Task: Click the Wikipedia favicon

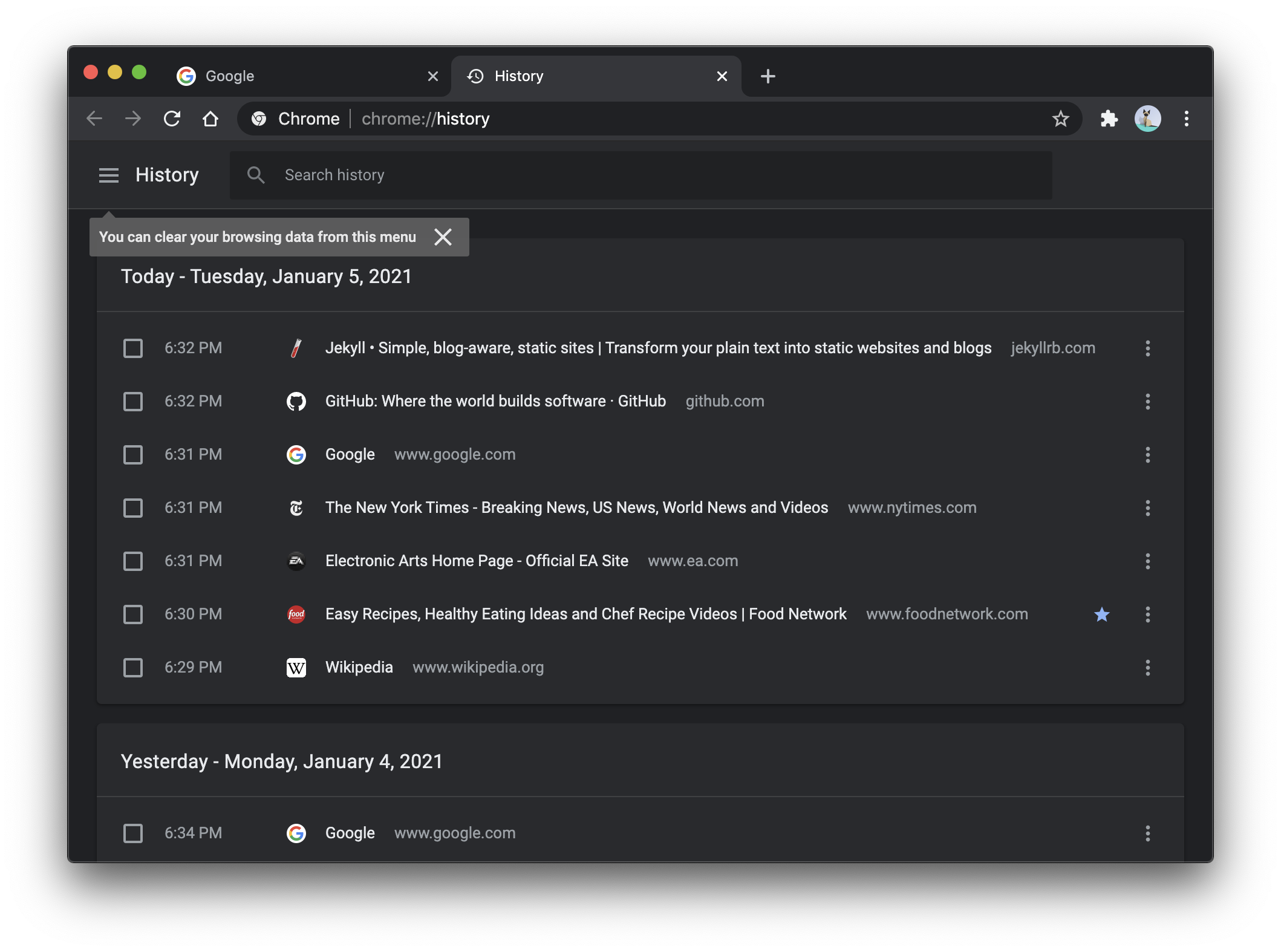Action: [x=296, y=667]
